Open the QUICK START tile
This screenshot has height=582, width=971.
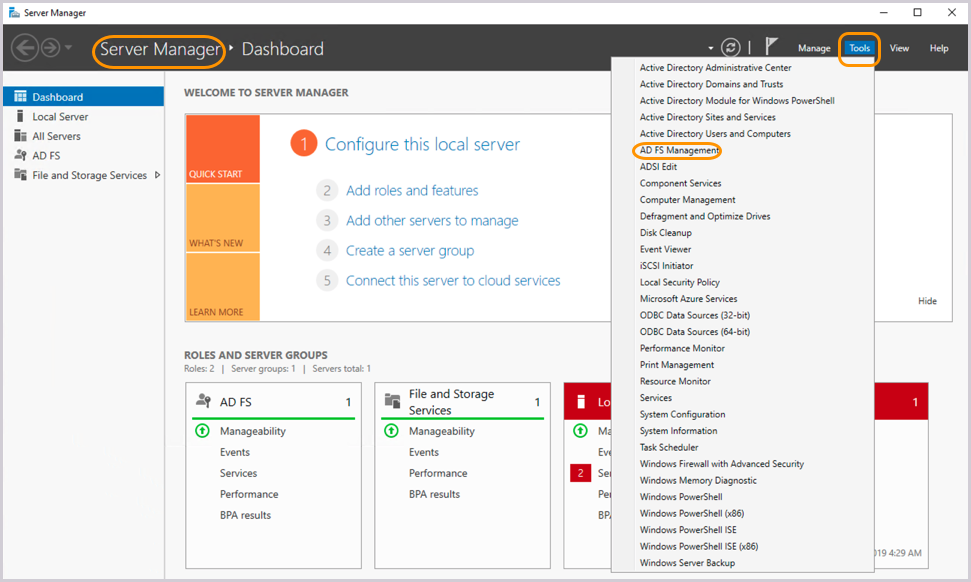(222, 148)
